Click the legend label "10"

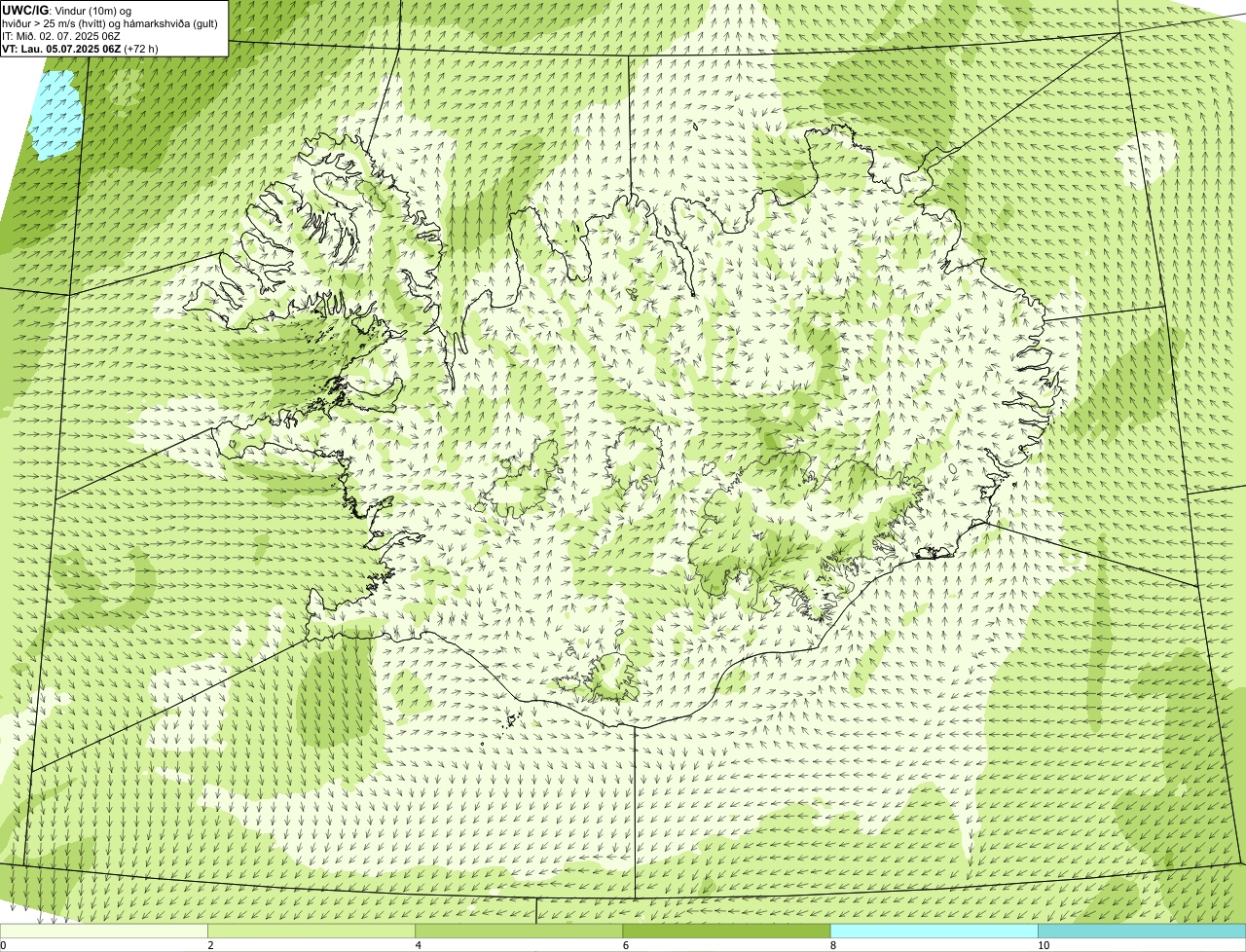click(1044, 945)
